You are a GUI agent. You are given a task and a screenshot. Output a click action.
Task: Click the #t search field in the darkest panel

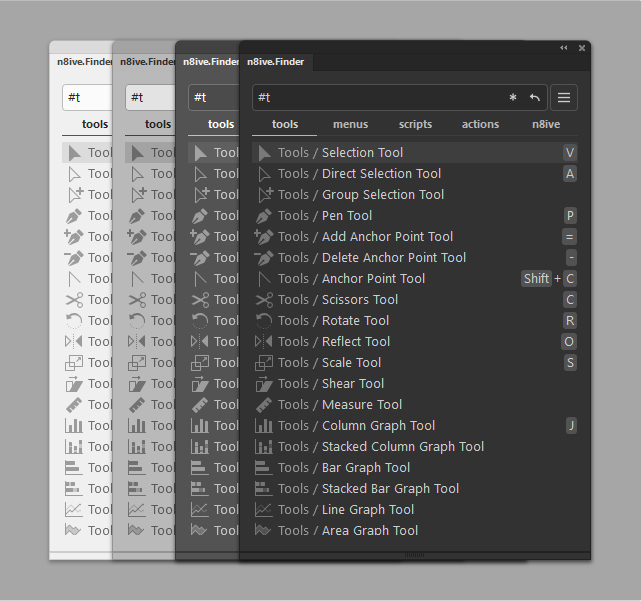(400, 98)
